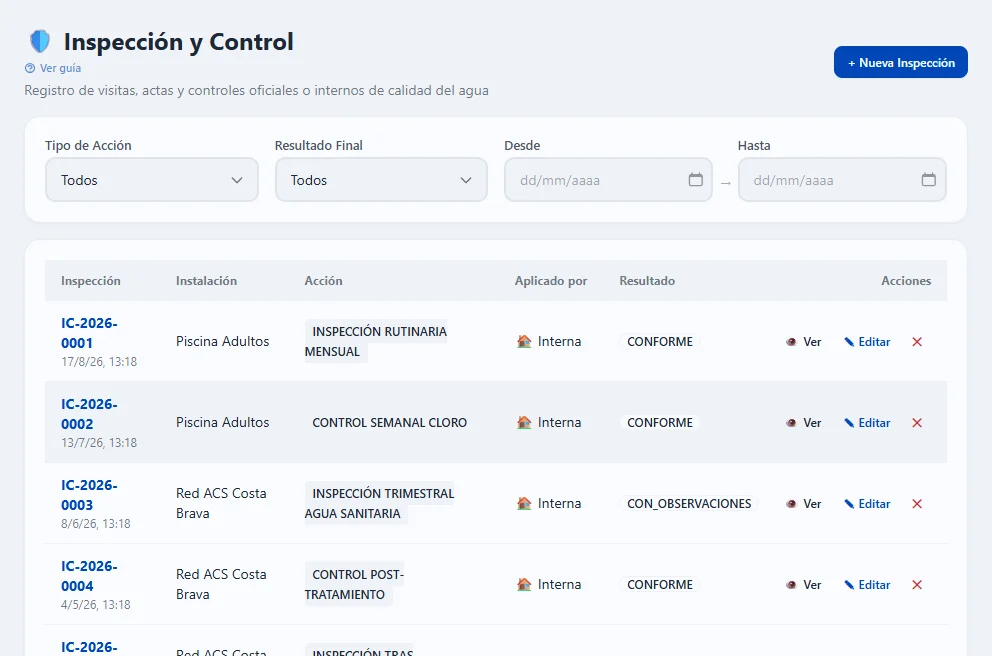Image resolution: width=992 pixels, height=656 pixels.
Task: Click Editar for IC-2026-0003
Action: 867,504
